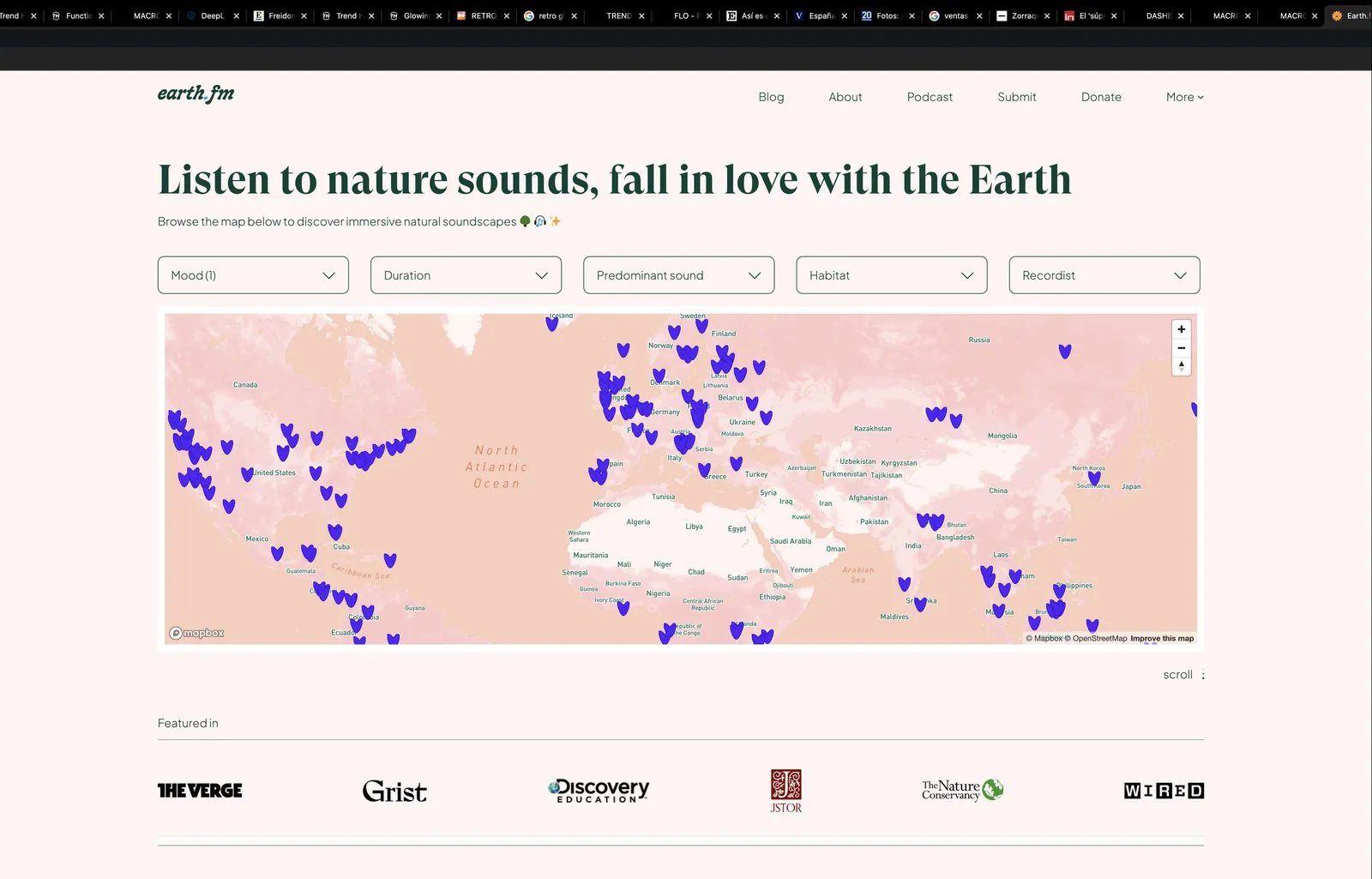Open the Blog page

point(771,97)
